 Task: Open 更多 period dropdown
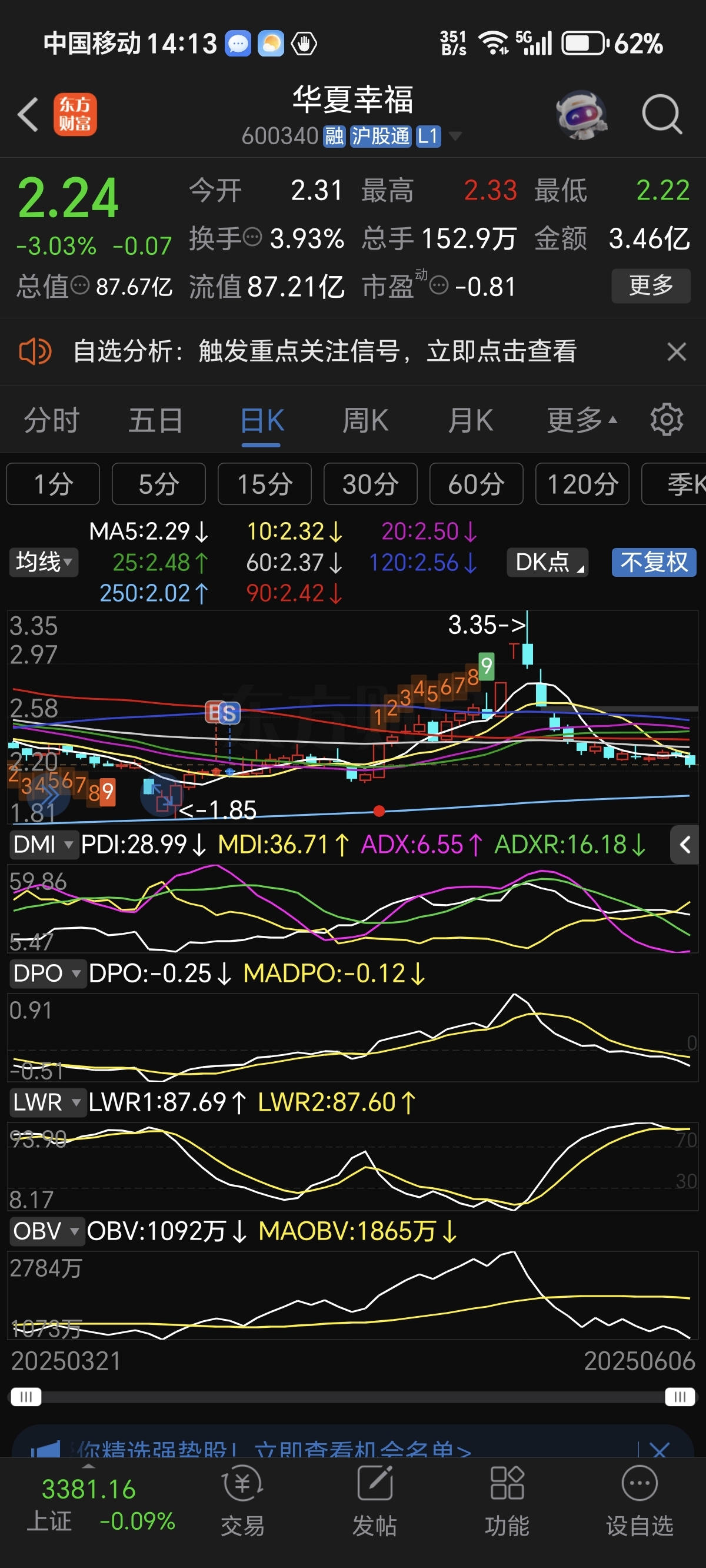582,420
